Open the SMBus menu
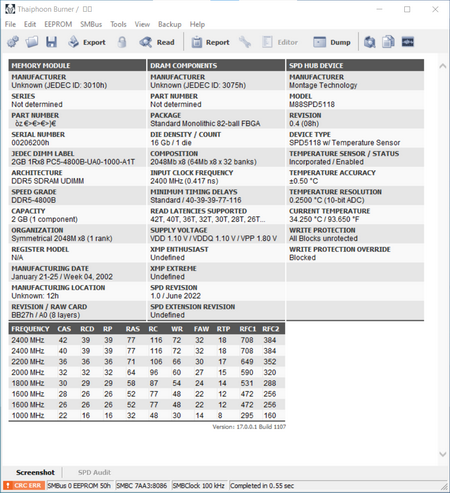 click(x=91, y=24)
